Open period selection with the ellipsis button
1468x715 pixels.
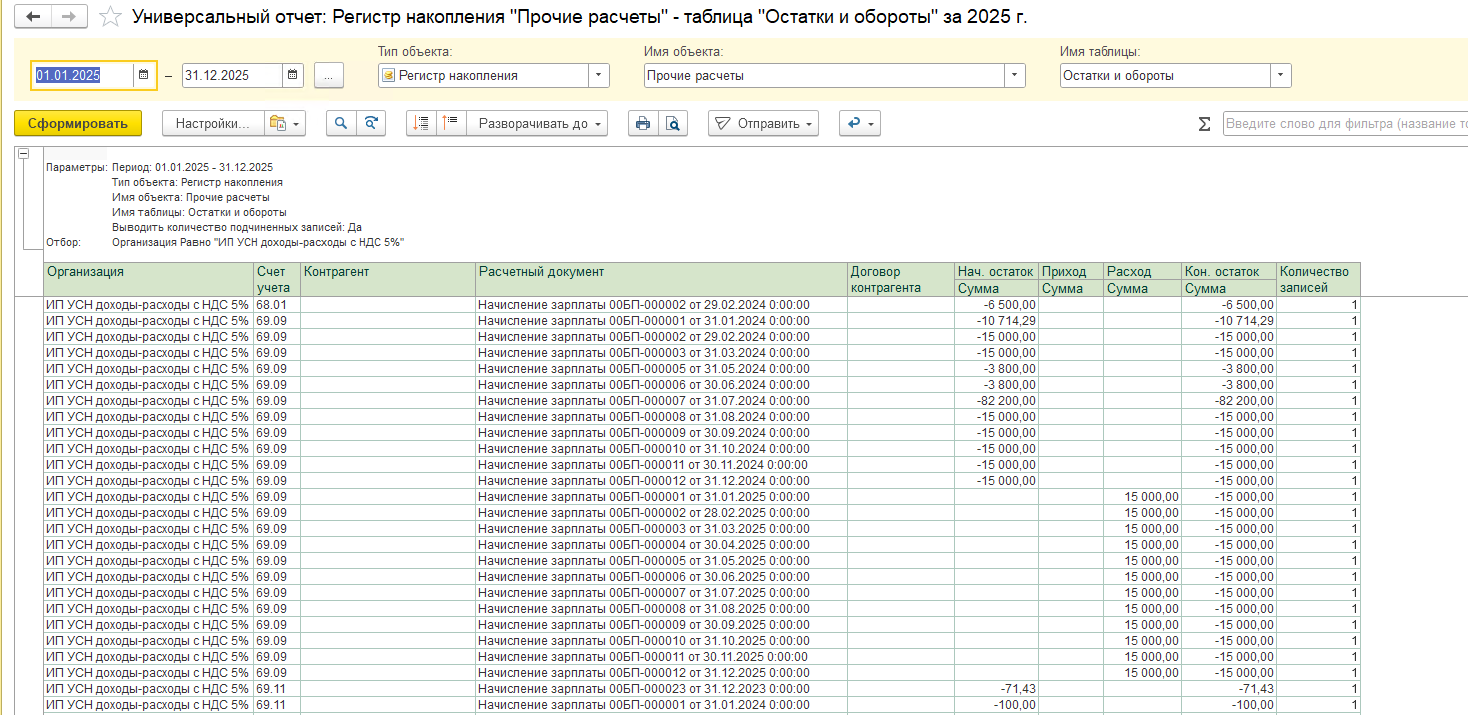click(329, 75)
